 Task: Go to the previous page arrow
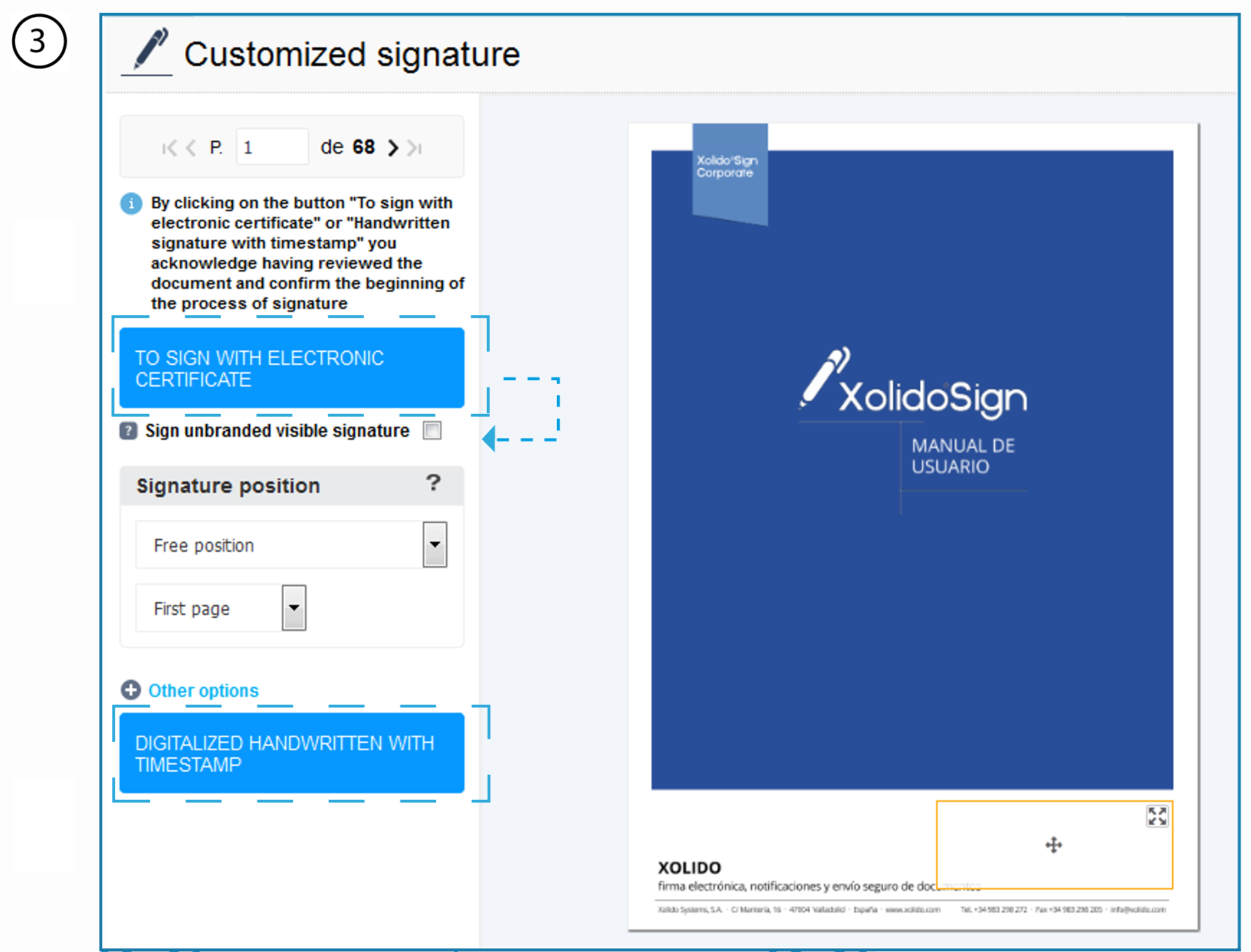(190, 148)
